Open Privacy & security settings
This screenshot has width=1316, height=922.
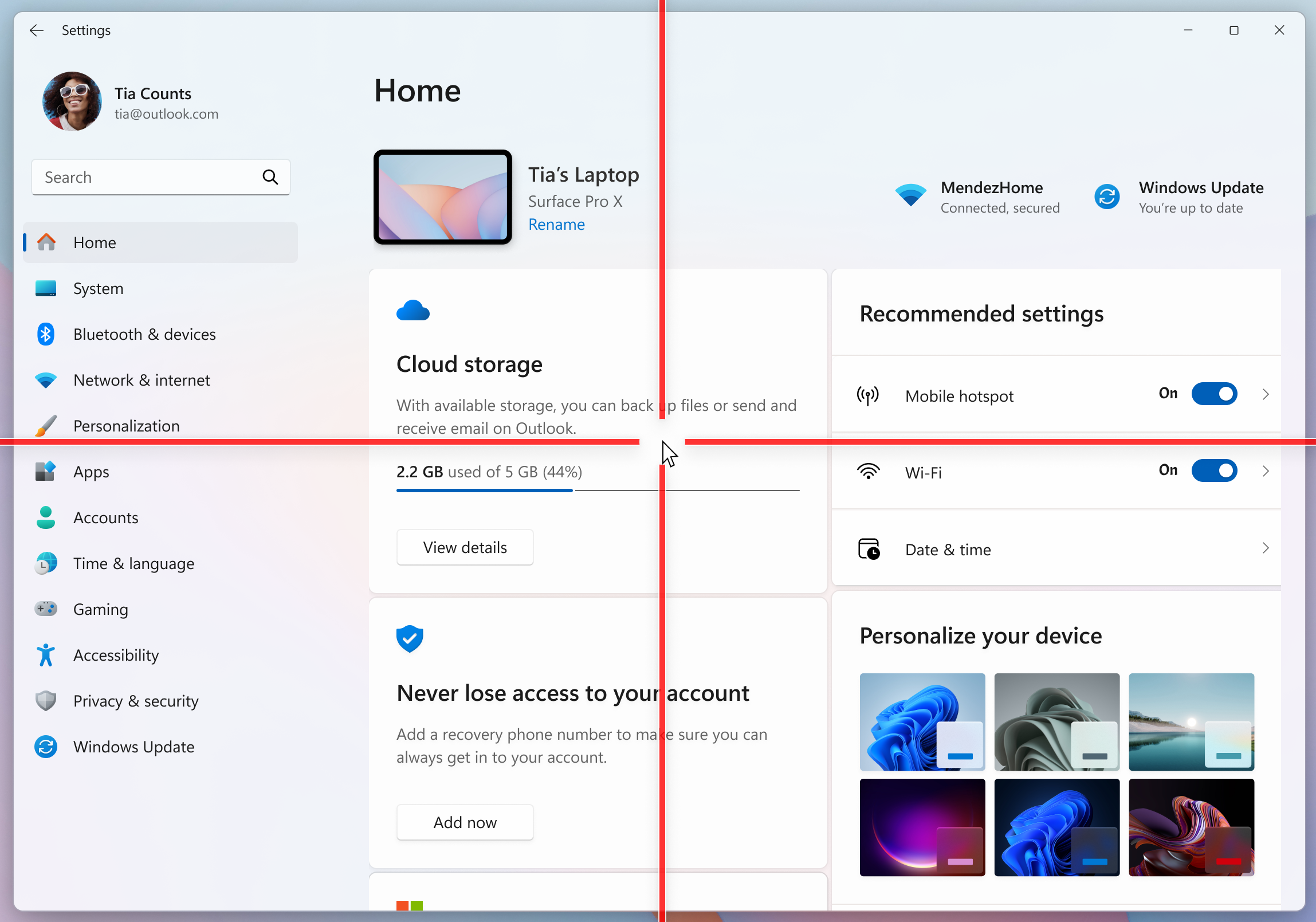(x=135, y=701)
